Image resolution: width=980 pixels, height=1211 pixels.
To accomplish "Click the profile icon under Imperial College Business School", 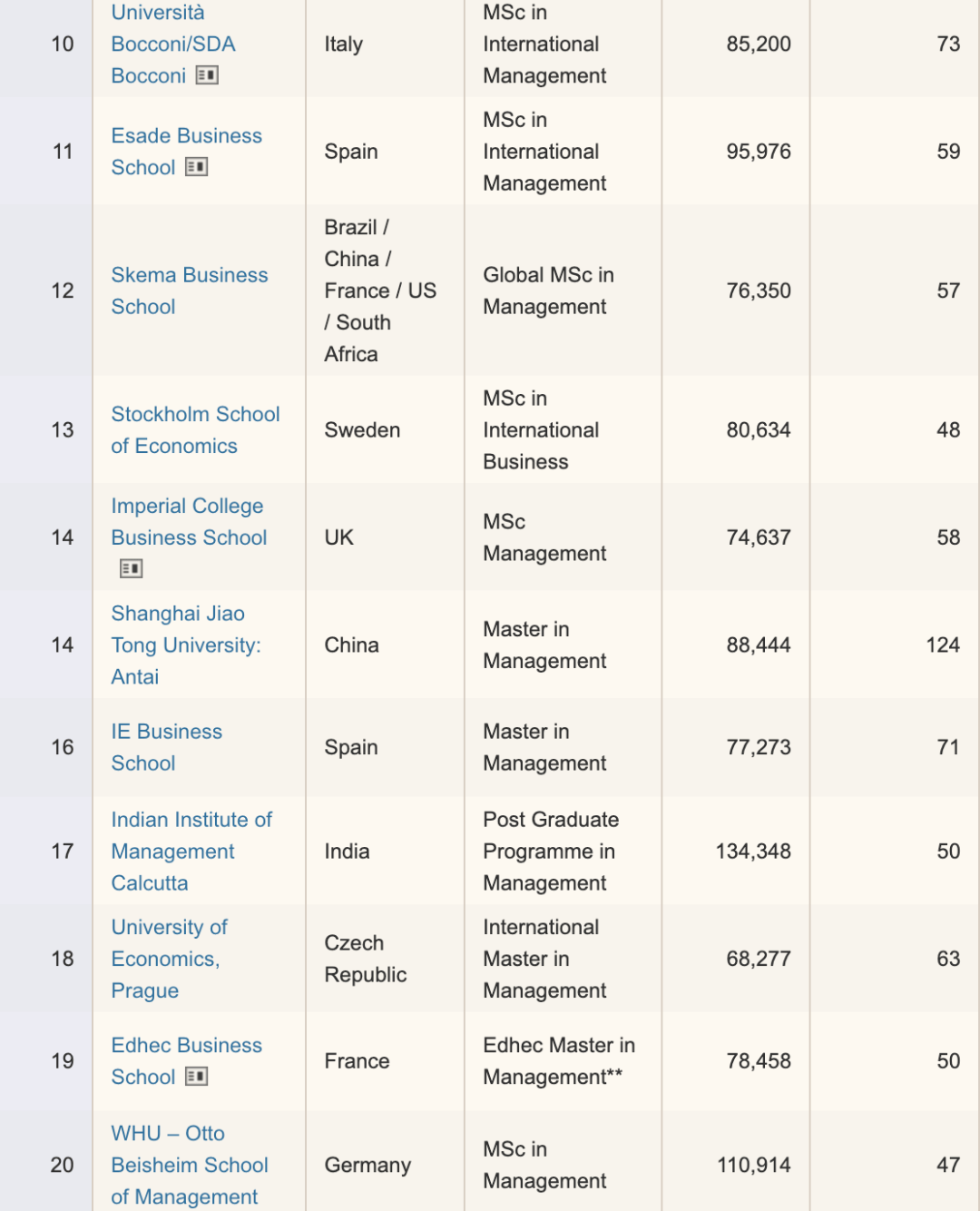I will pos(131,568).
